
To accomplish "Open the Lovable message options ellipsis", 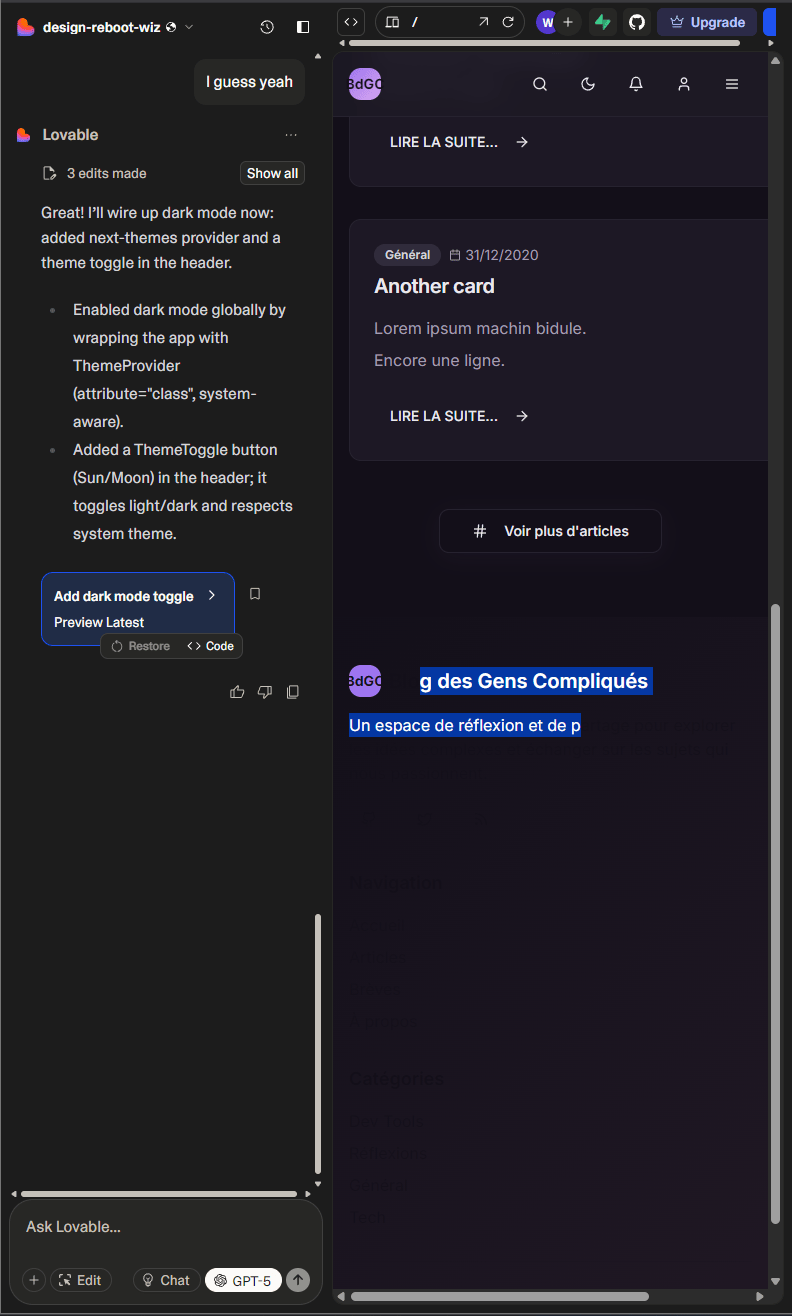I will click(x=290, y=135).
